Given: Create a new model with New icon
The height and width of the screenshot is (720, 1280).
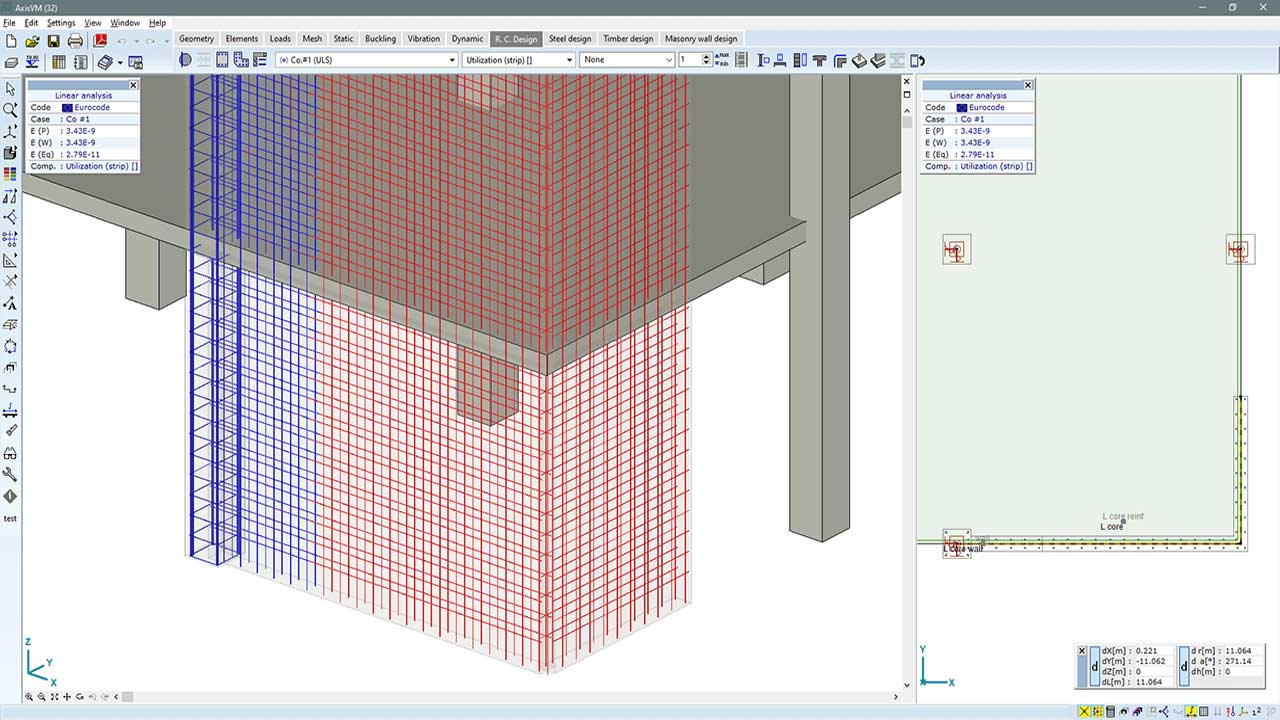Looking at the screenshot, I should pos(11,41).
